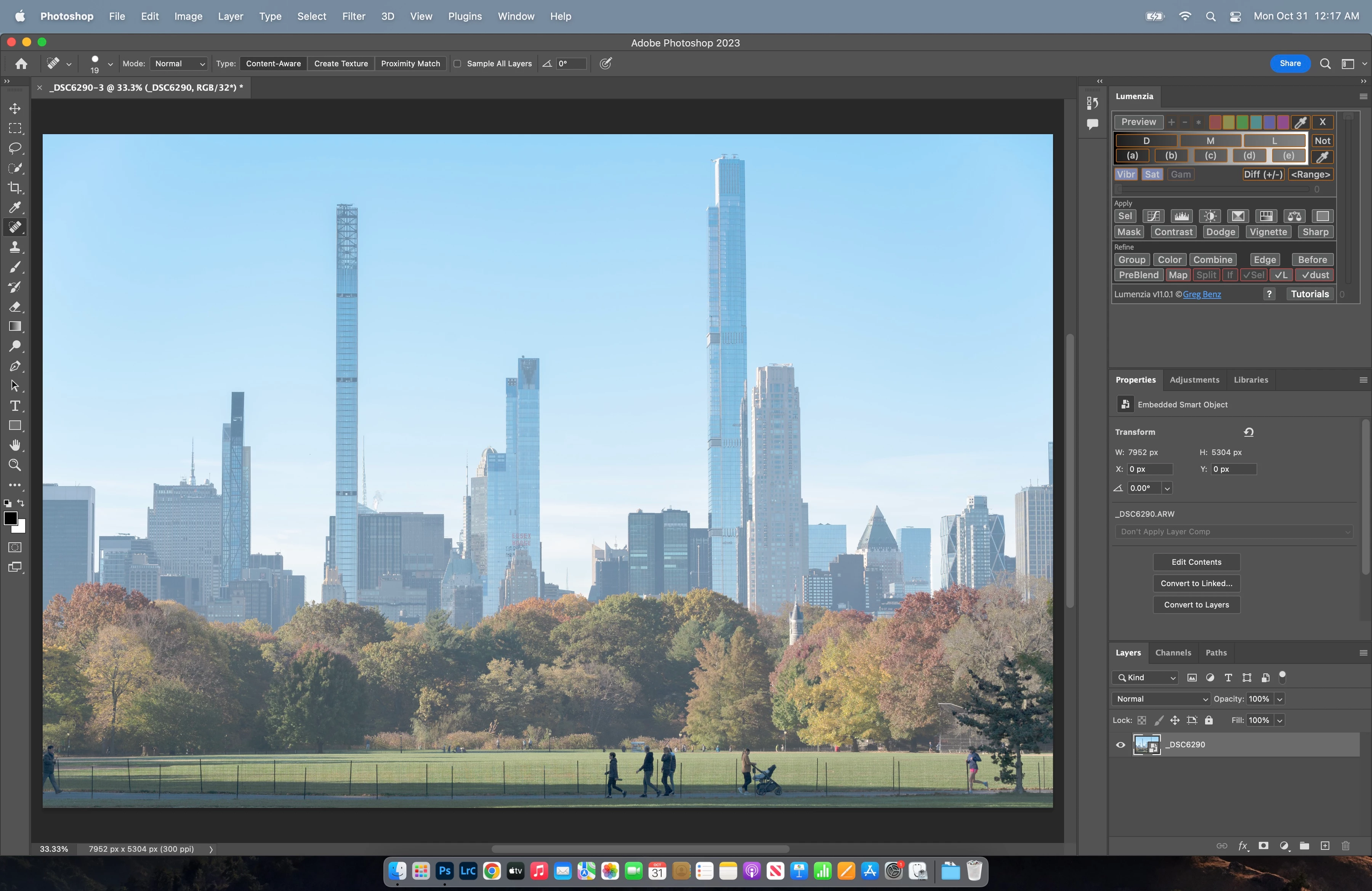Screen dimensions: 1372x891
Task: Select the Clone Stamp tool
Action: click(x=15, y=247)
